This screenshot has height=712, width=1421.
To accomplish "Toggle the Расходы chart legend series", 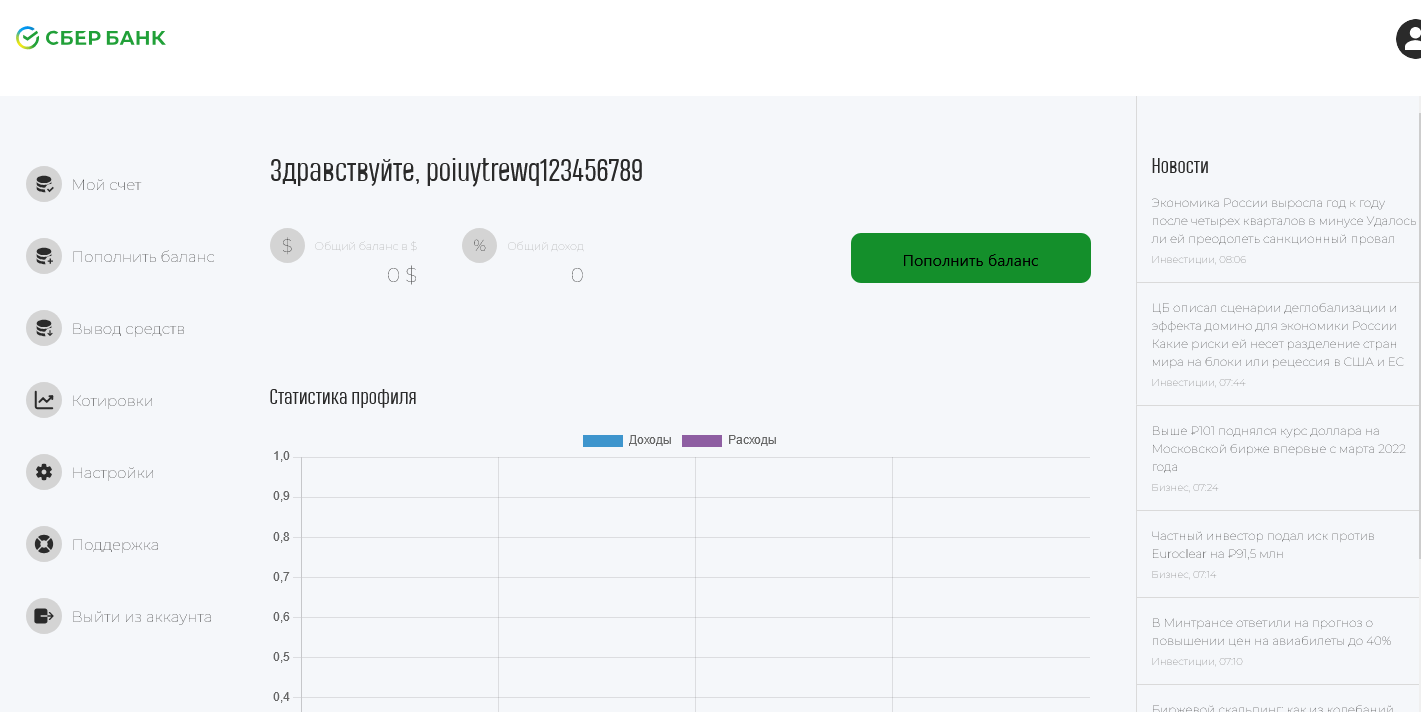I will (729, 440).
